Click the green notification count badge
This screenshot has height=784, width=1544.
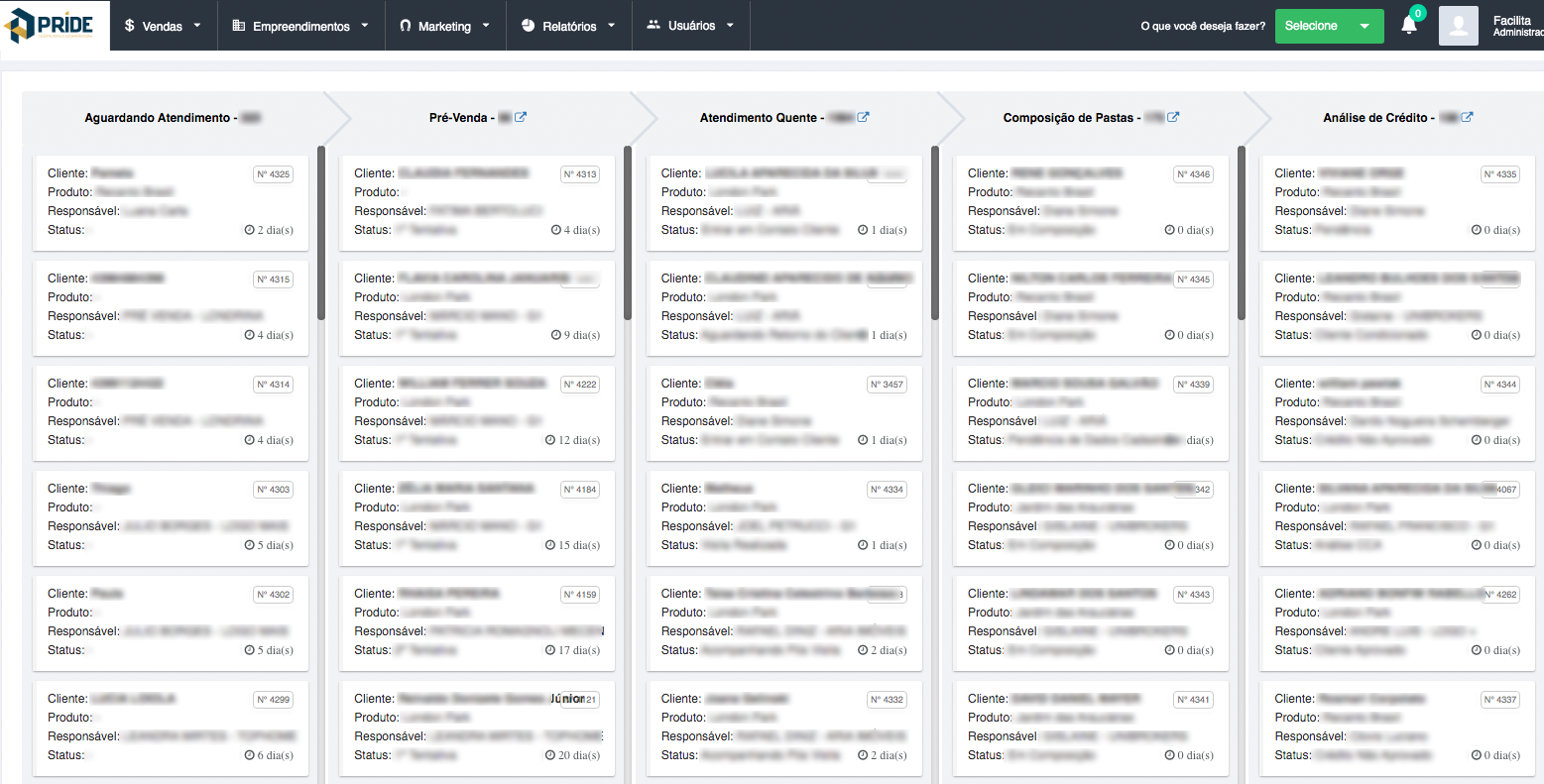coord(1418,13)
